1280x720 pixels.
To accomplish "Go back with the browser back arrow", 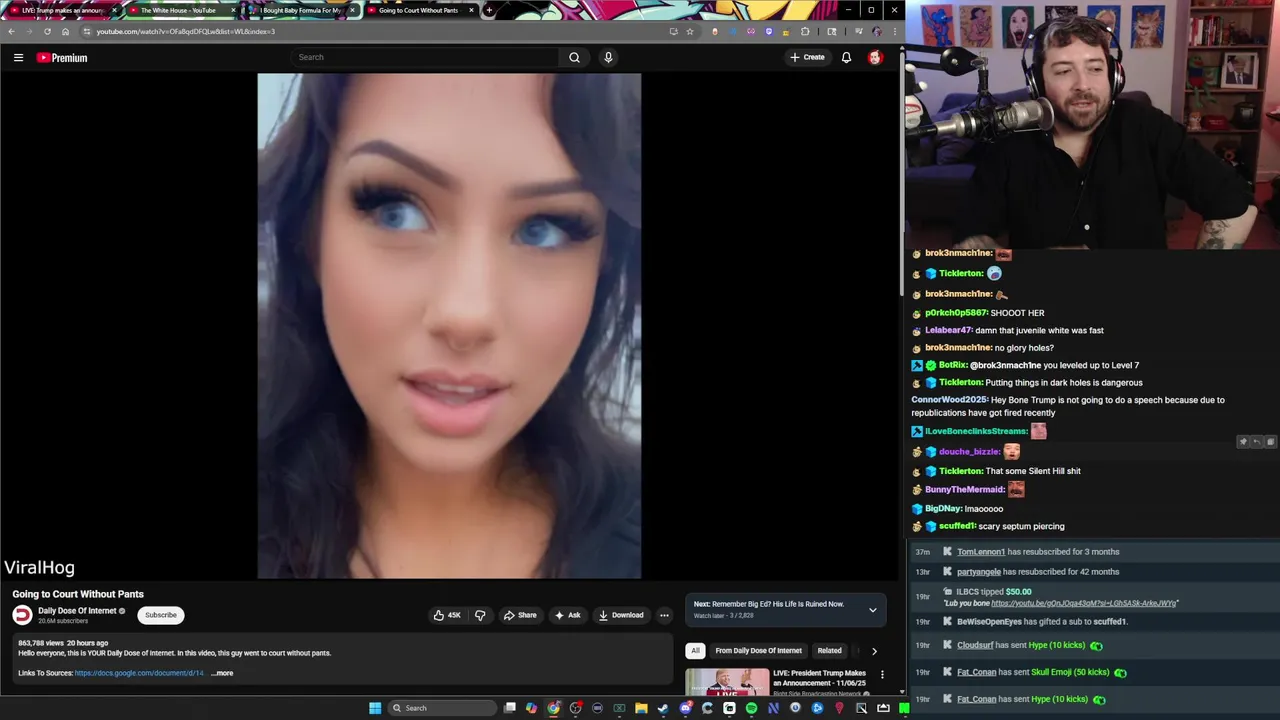I will click(x=11, y=31).
